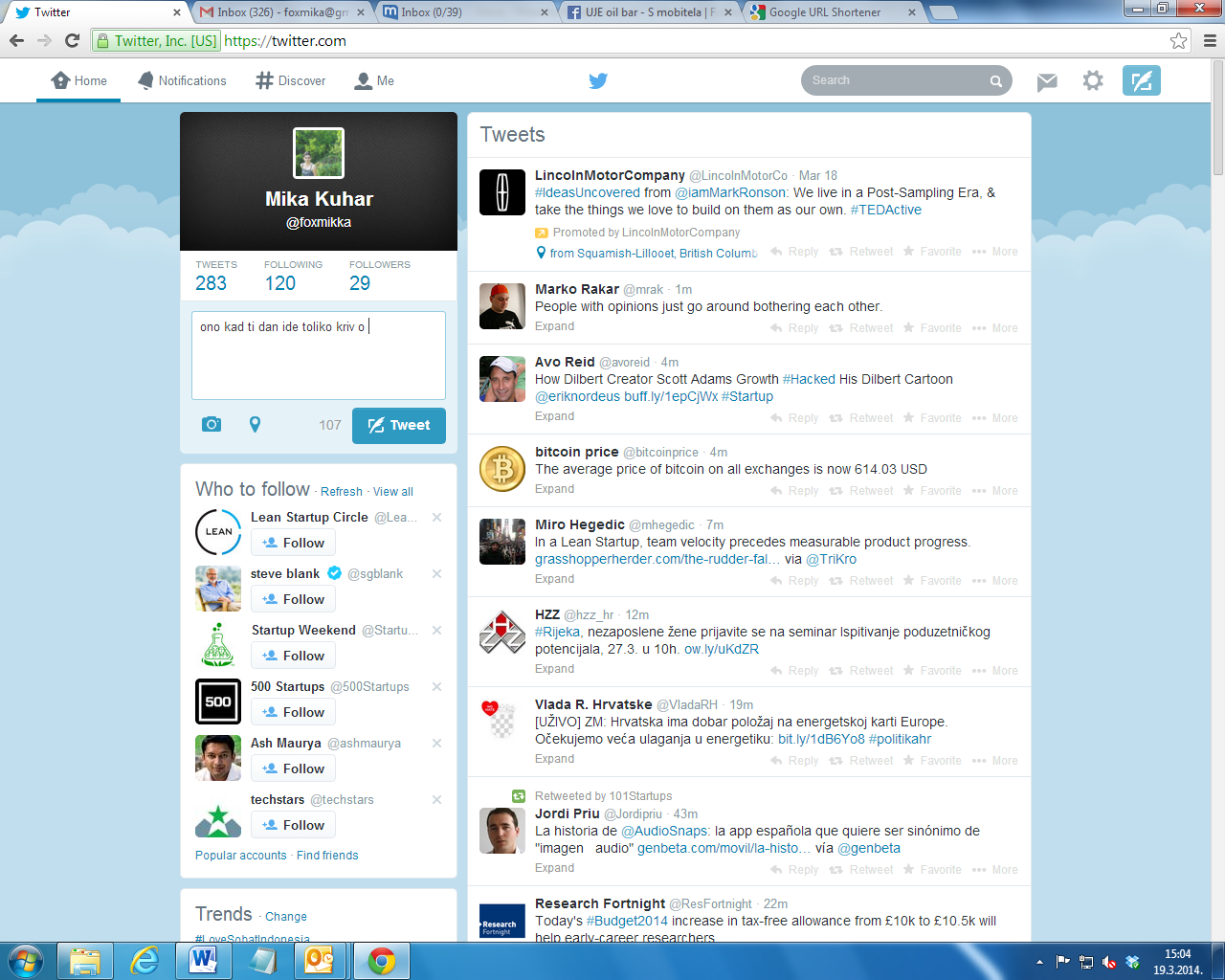The width and height of the screenshot is (1225, 980).
Task: Expand the Vlada R. Hrvatske tweet
Action: (x=555, y=759)
